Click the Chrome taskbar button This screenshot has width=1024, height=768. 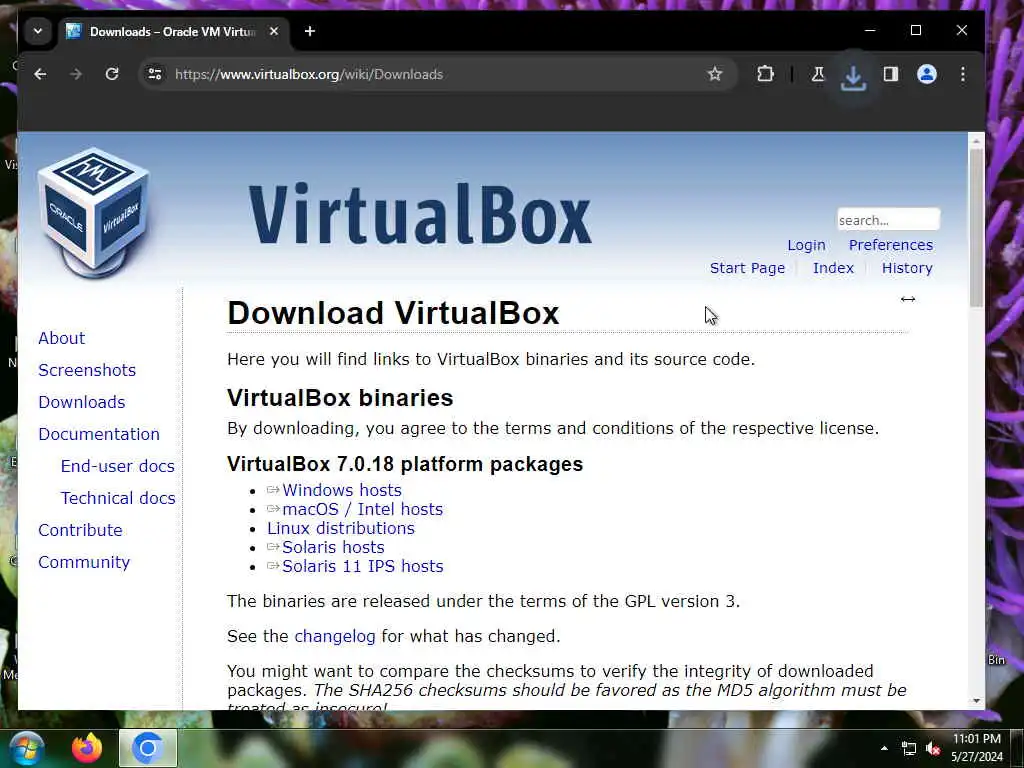(x=148, y=748)
